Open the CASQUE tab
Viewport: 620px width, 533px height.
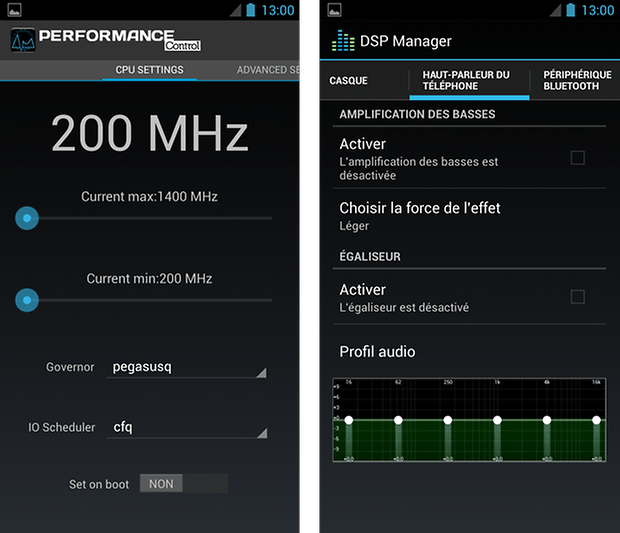(x=348, y=81)
